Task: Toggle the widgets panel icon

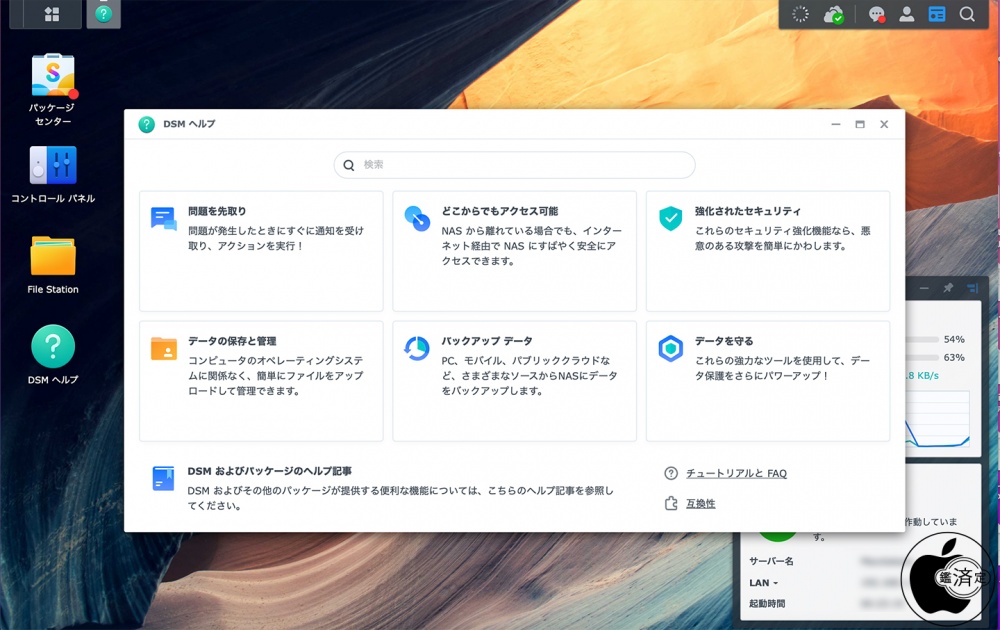Action: click(937, 14)
